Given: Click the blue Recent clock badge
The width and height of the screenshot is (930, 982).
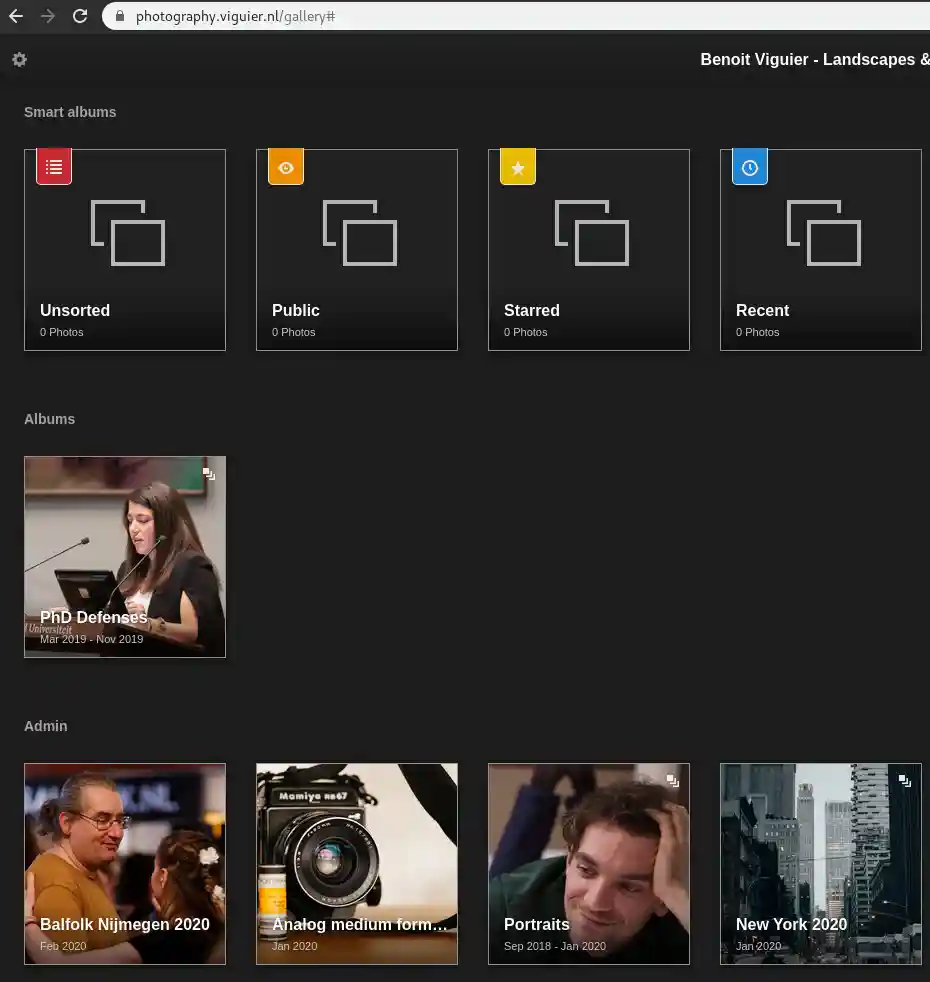Looking at the screenshot, I should click(x=750, y=167).
